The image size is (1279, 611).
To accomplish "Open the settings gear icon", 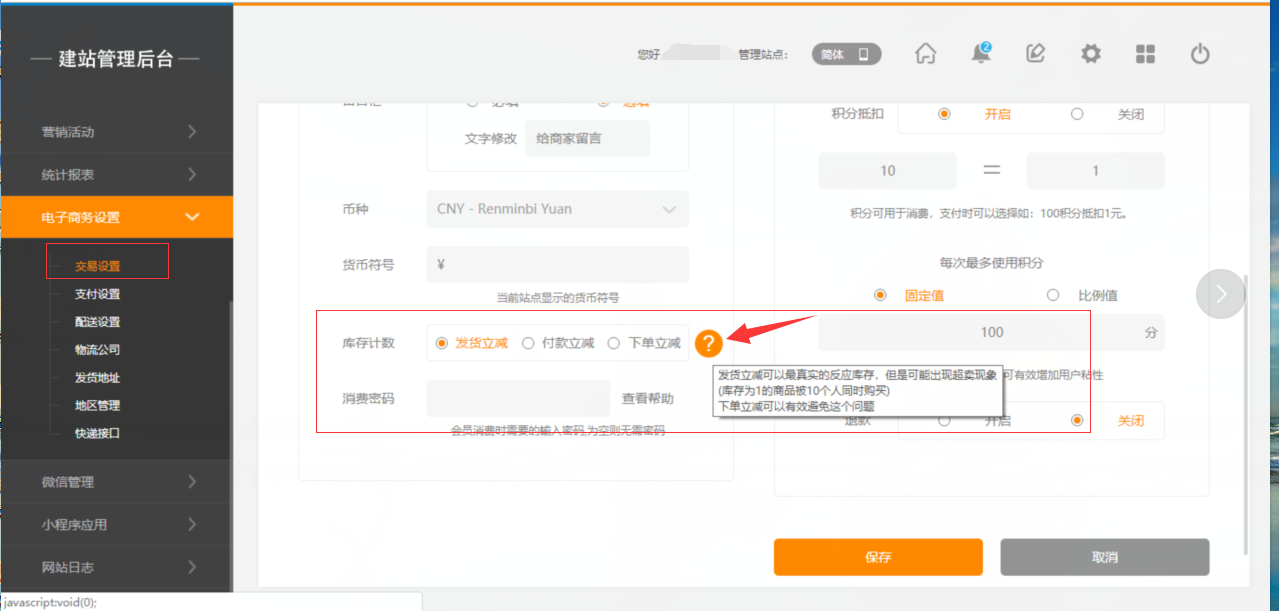I will (x=1091, y=54).
